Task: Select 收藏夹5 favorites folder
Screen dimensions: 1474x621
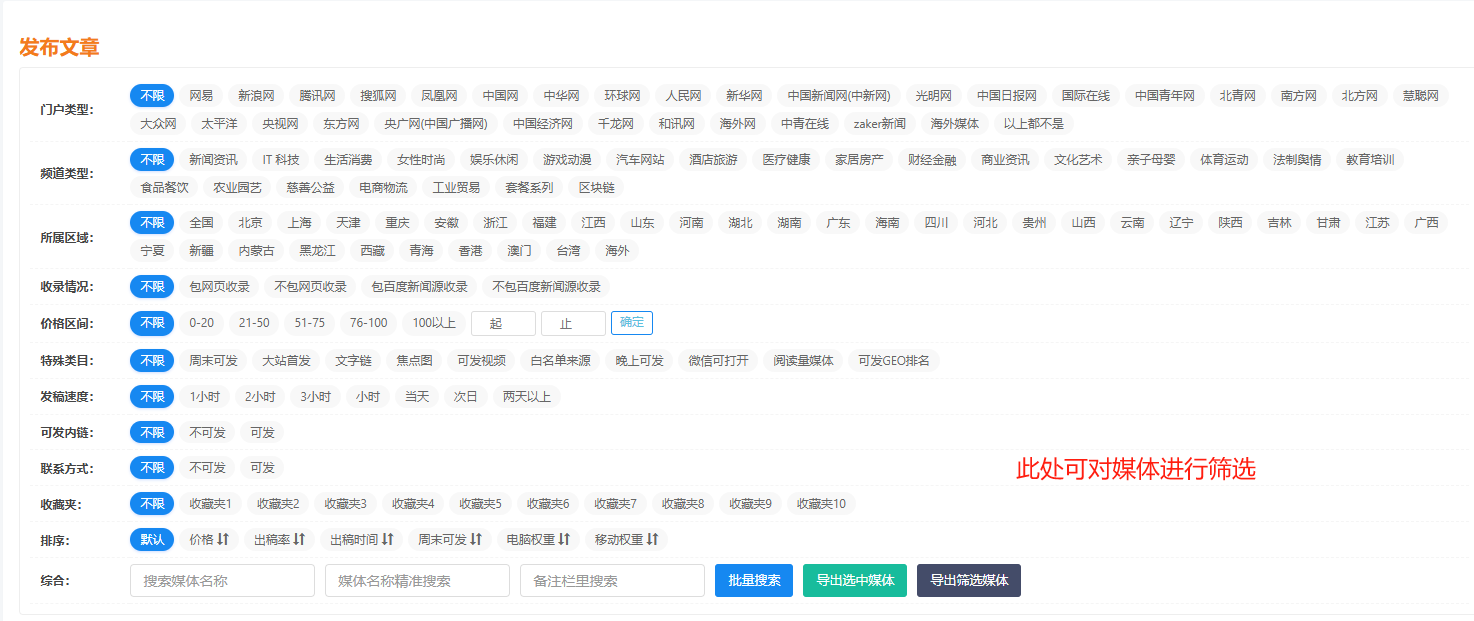Action: click(480, 504)
